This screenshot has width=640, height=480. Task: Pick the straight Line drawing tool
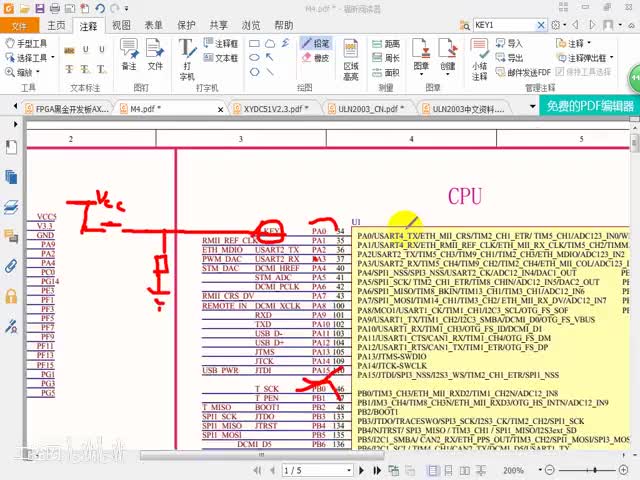[270, 72]
